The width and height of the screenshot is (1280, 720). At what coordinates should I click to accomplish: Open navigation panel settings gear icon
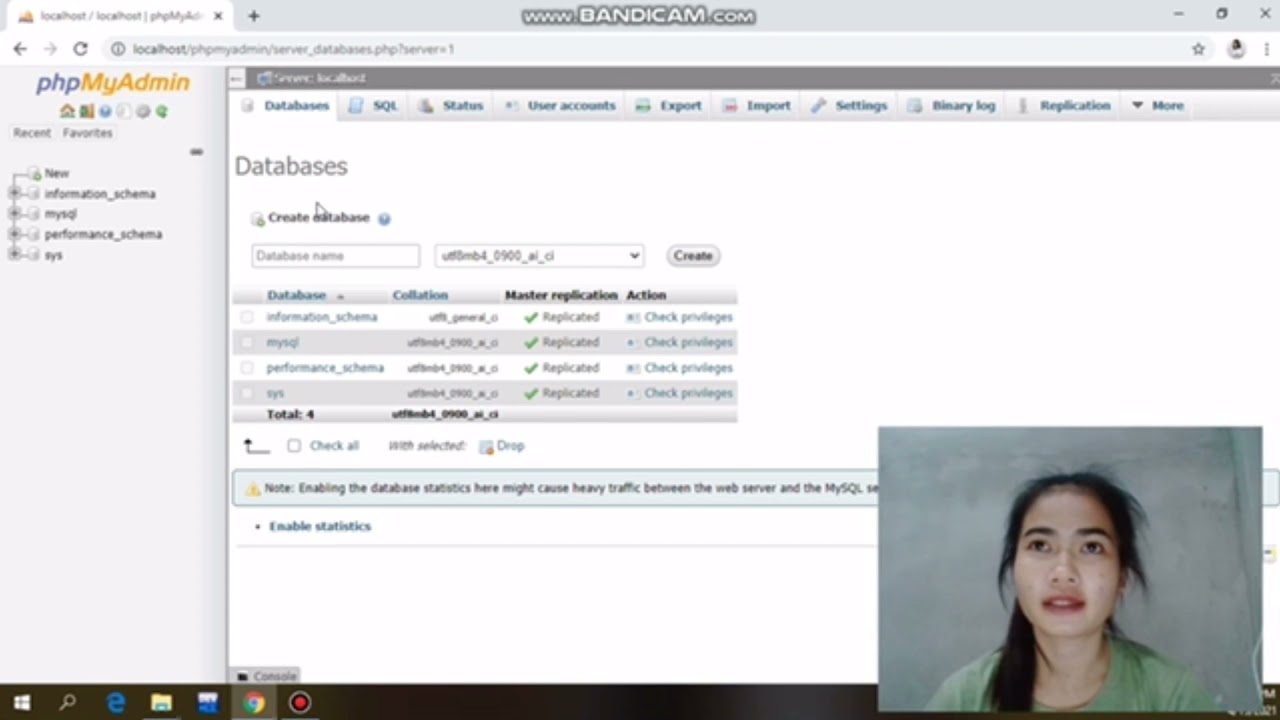143,111
